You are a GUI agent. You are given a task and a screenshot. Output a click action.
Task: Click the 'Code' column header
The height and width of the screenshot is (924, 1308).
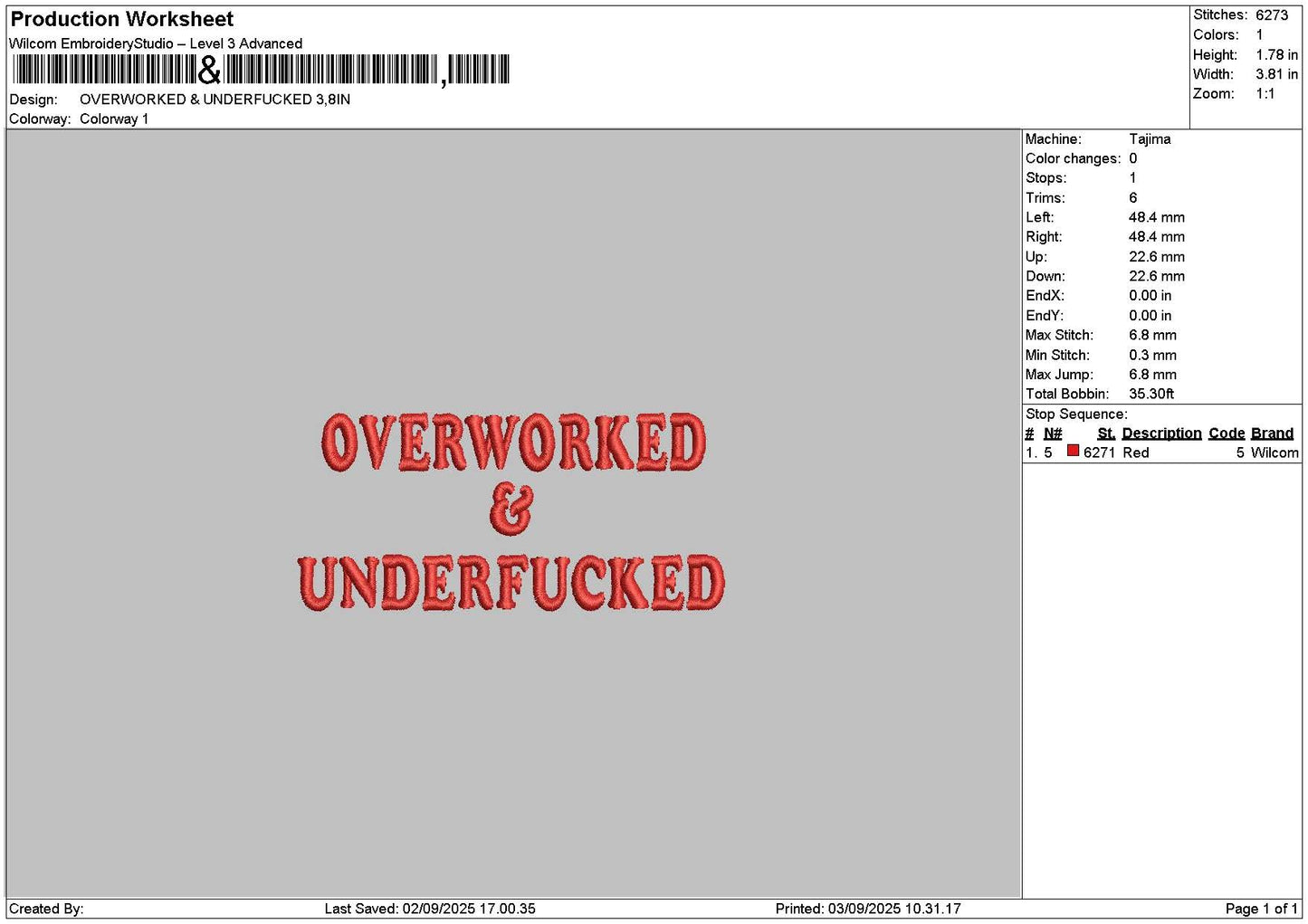click(1227, 433)
